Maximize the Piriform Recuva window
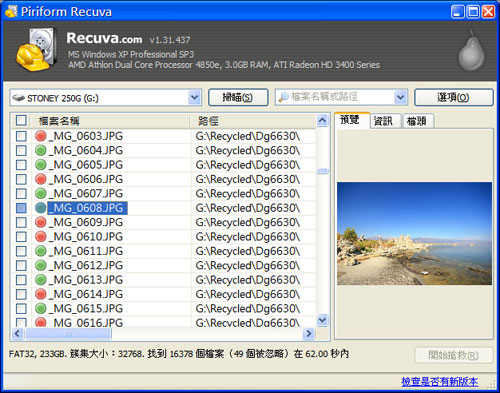500x393 pixels. click(x=473, y=12)
